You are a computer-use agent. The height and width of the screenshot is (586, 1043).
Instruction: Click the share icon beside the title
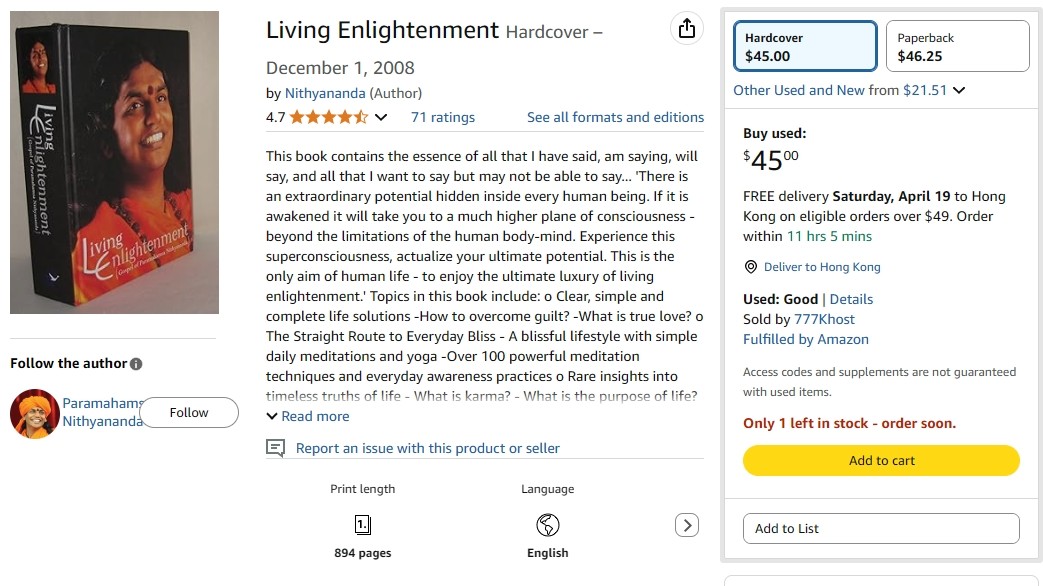tap(686, 29)
